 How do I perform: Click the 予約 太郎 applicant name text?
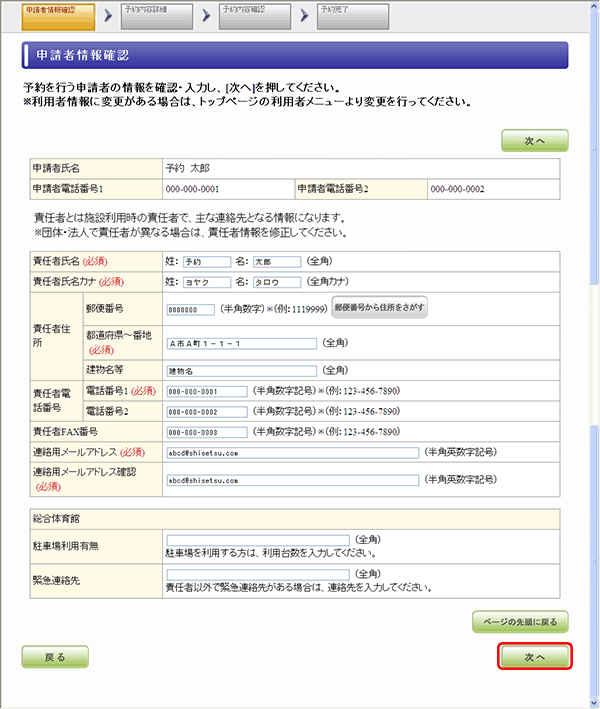point(188,168)
